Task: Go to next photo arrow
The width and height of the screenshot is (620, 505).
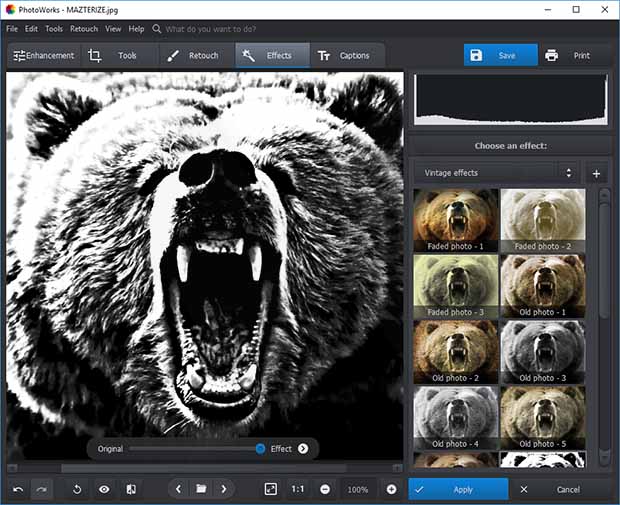Action: coord(224,489)
